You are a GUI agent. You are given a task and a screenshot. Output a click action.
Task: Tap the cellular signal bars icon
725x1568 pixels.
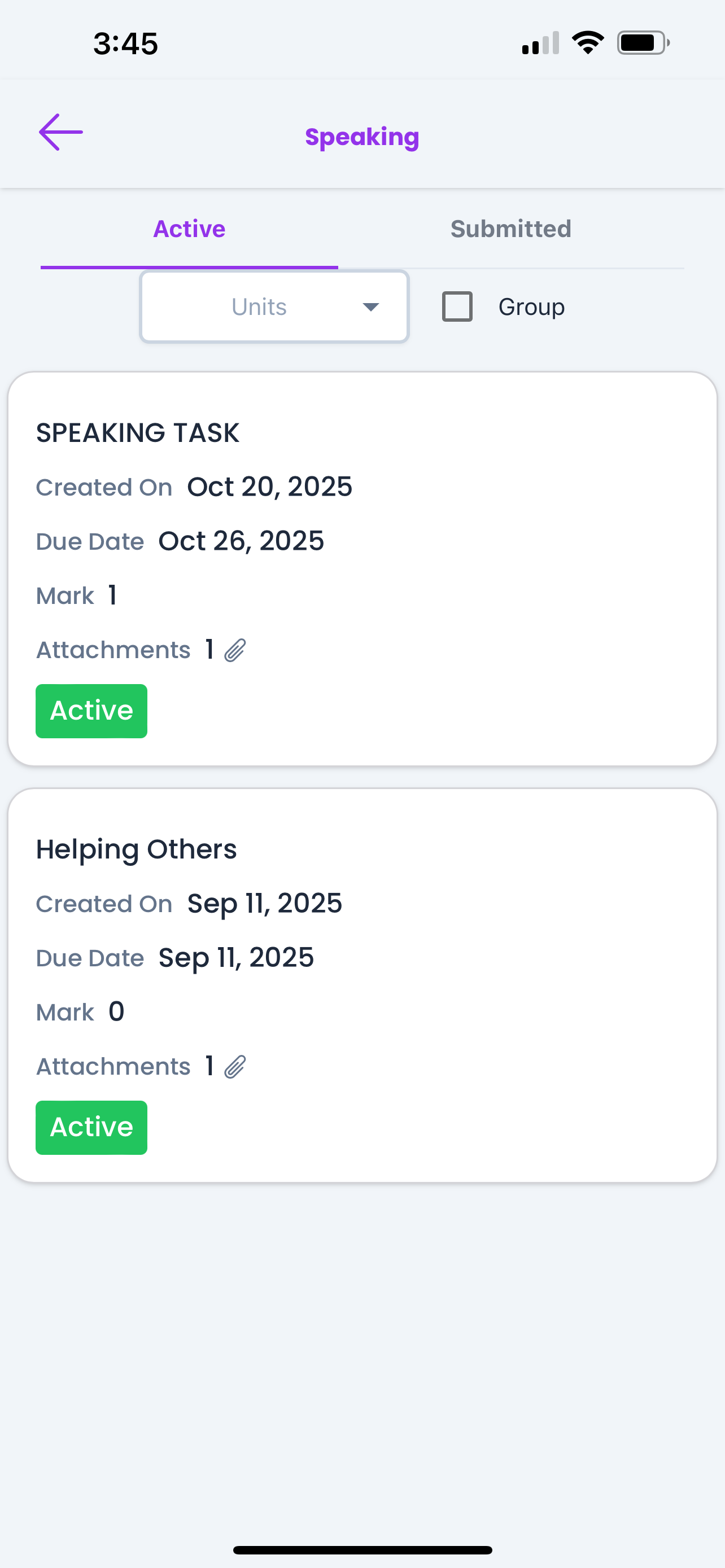540,43
